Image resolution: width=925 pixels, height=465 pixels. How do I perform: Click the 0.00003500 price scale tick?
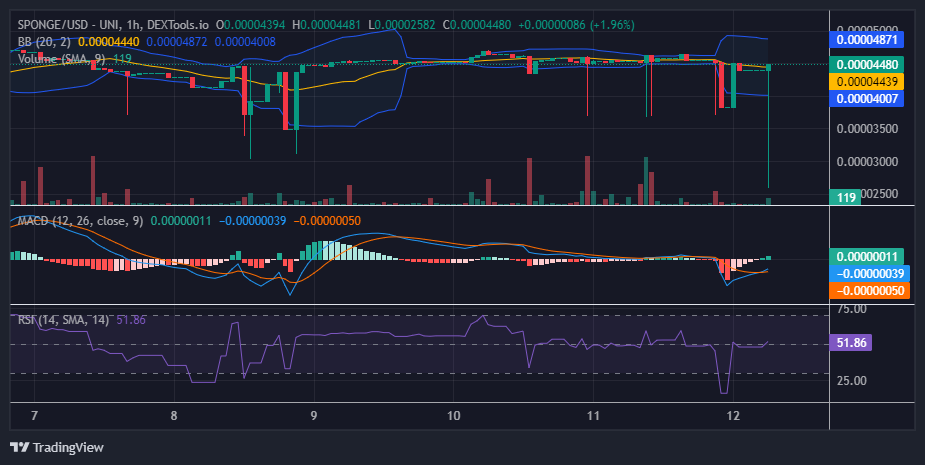pos(867,129)
